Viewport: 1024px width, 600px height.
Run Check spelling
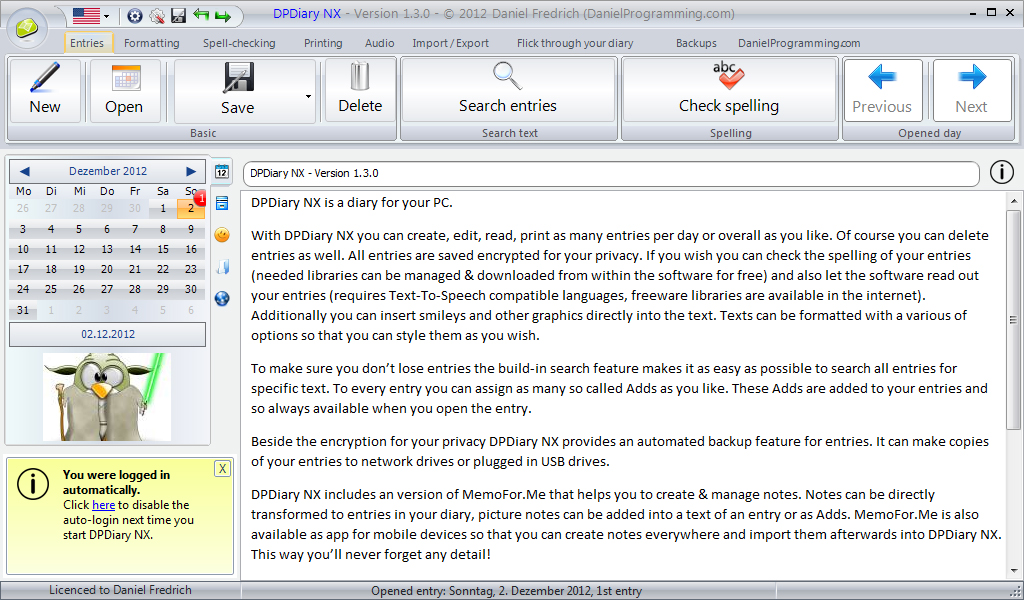(729, 90)
